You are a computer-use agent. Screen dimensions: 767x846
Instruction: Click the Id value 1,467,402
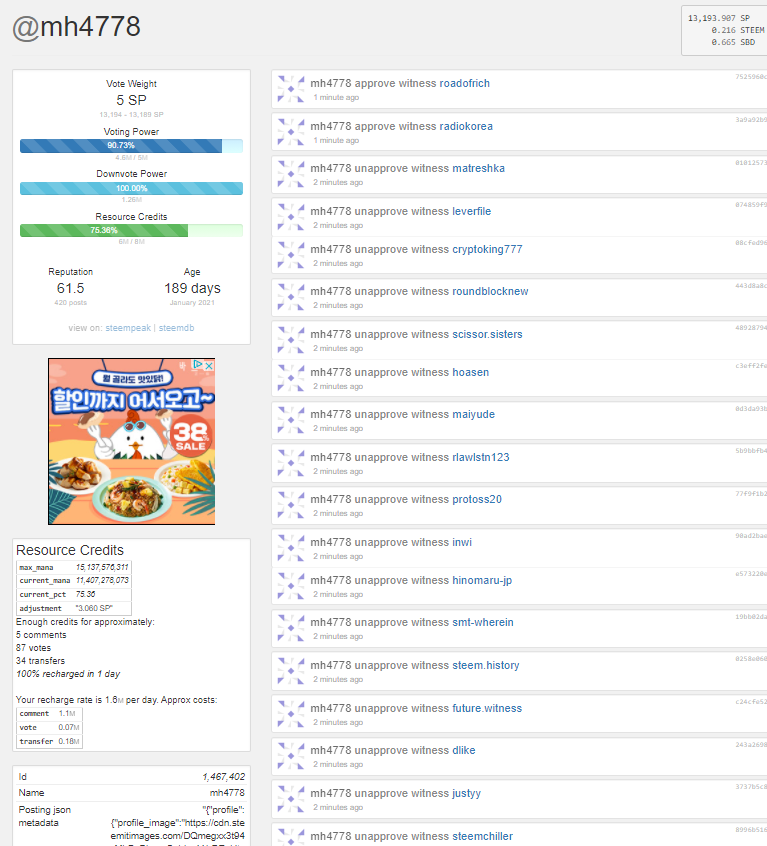click(x=224, y=777)
